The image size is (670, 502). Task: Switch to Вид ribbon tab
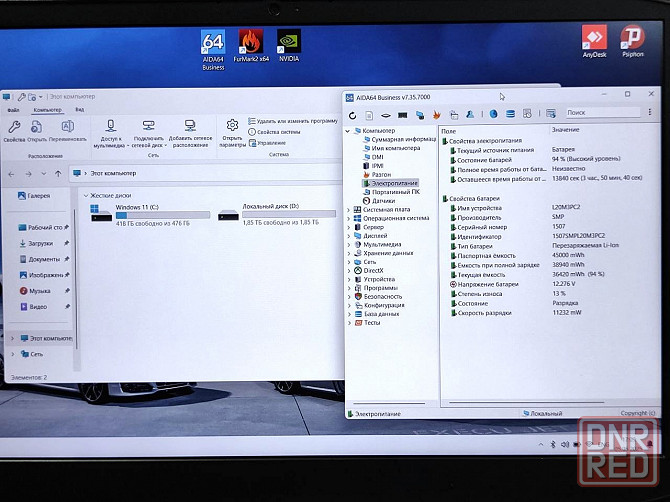(79, 109)
